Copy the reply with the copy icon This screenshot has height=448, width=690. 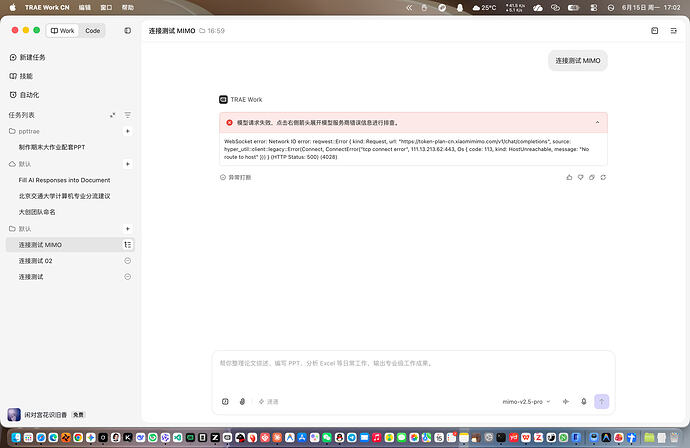592,177
